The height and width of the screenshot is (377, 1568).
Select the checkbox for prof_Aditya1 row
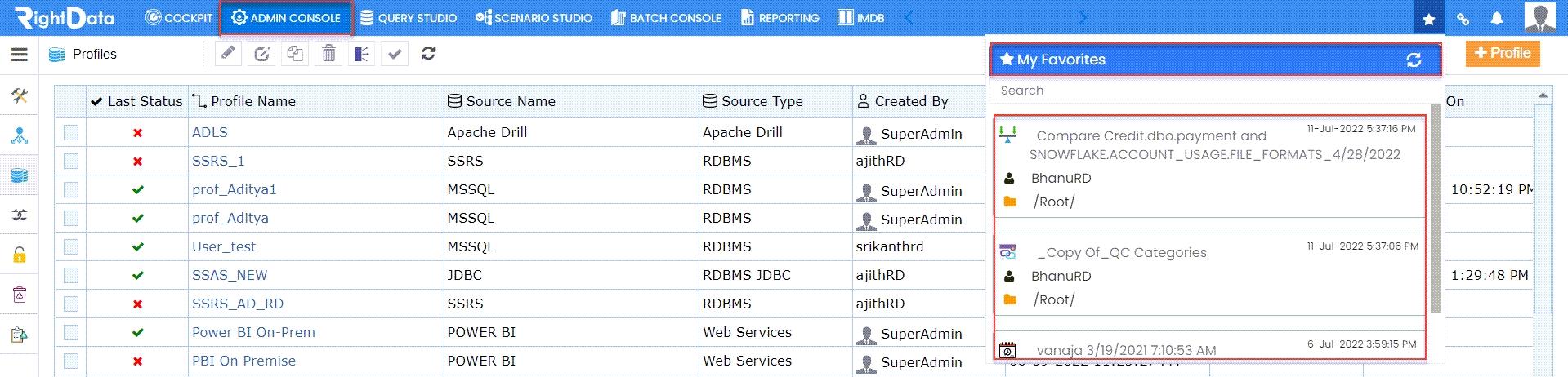coord(71,189)
